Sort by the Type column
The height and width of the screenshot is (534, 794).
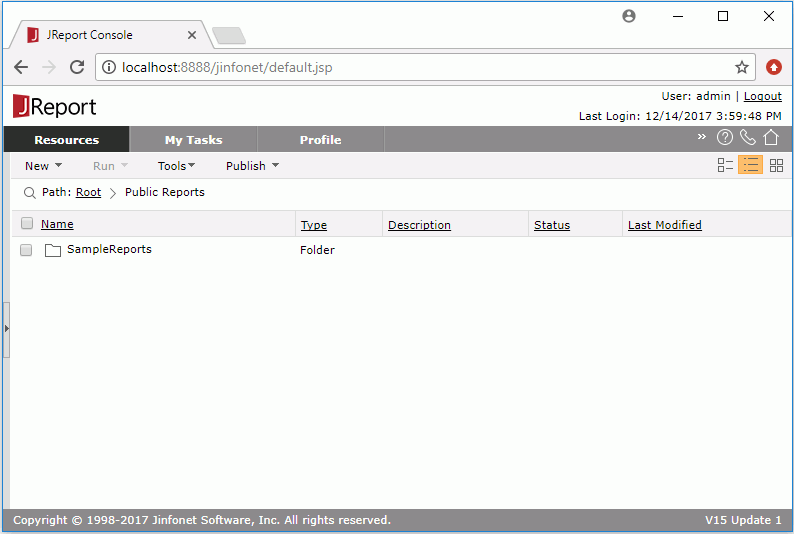tap(314, 225)
